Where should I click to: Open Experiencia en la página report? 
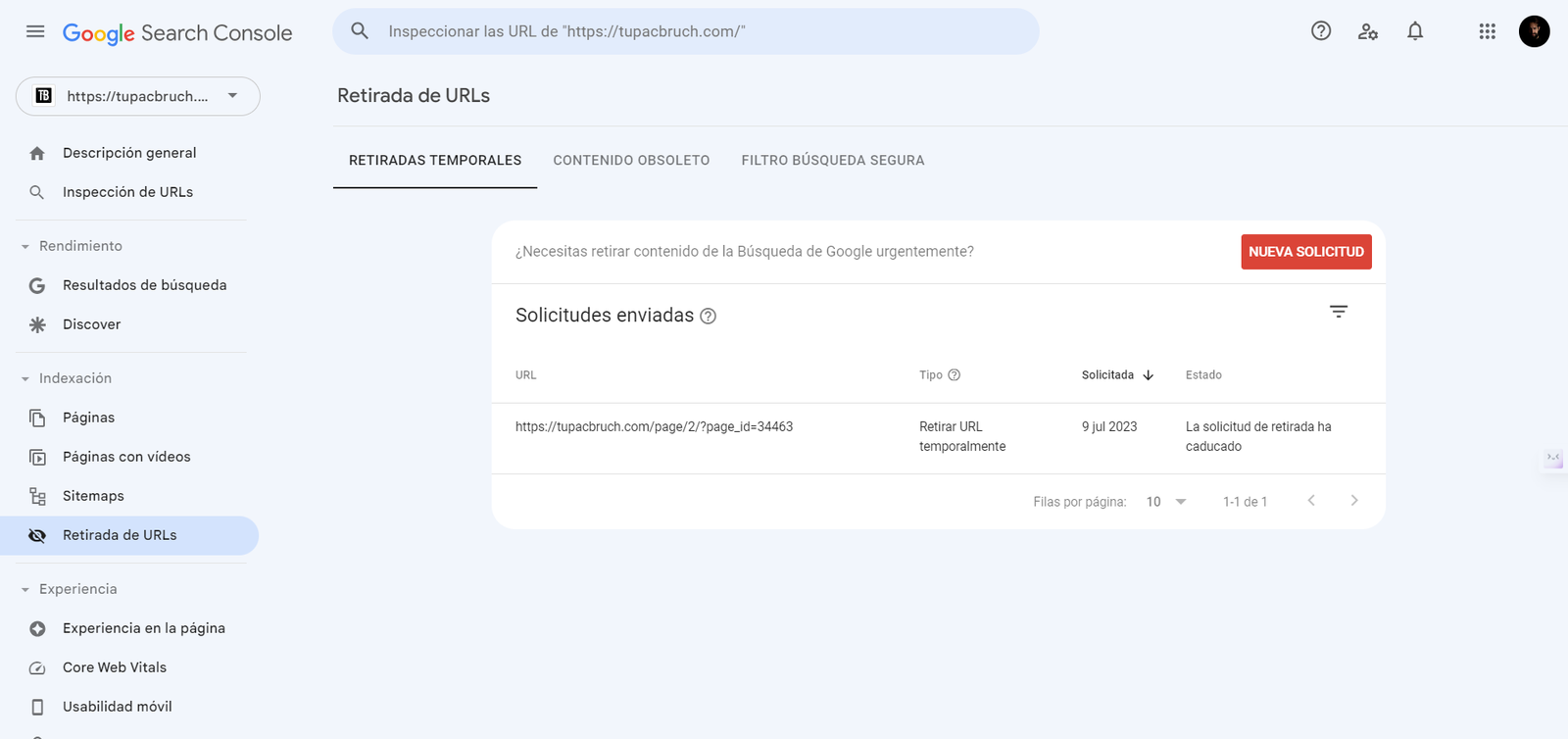[144, 628]
